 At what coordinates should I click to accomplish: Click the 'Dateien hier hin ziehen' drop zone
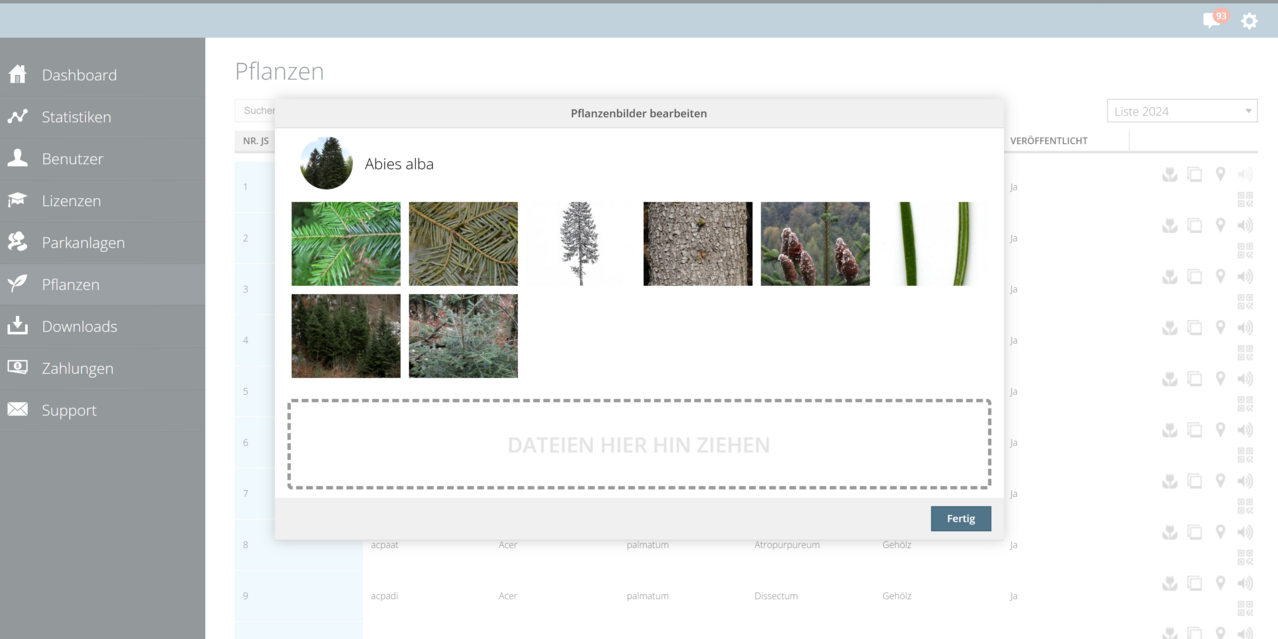[x=639, y=445]
